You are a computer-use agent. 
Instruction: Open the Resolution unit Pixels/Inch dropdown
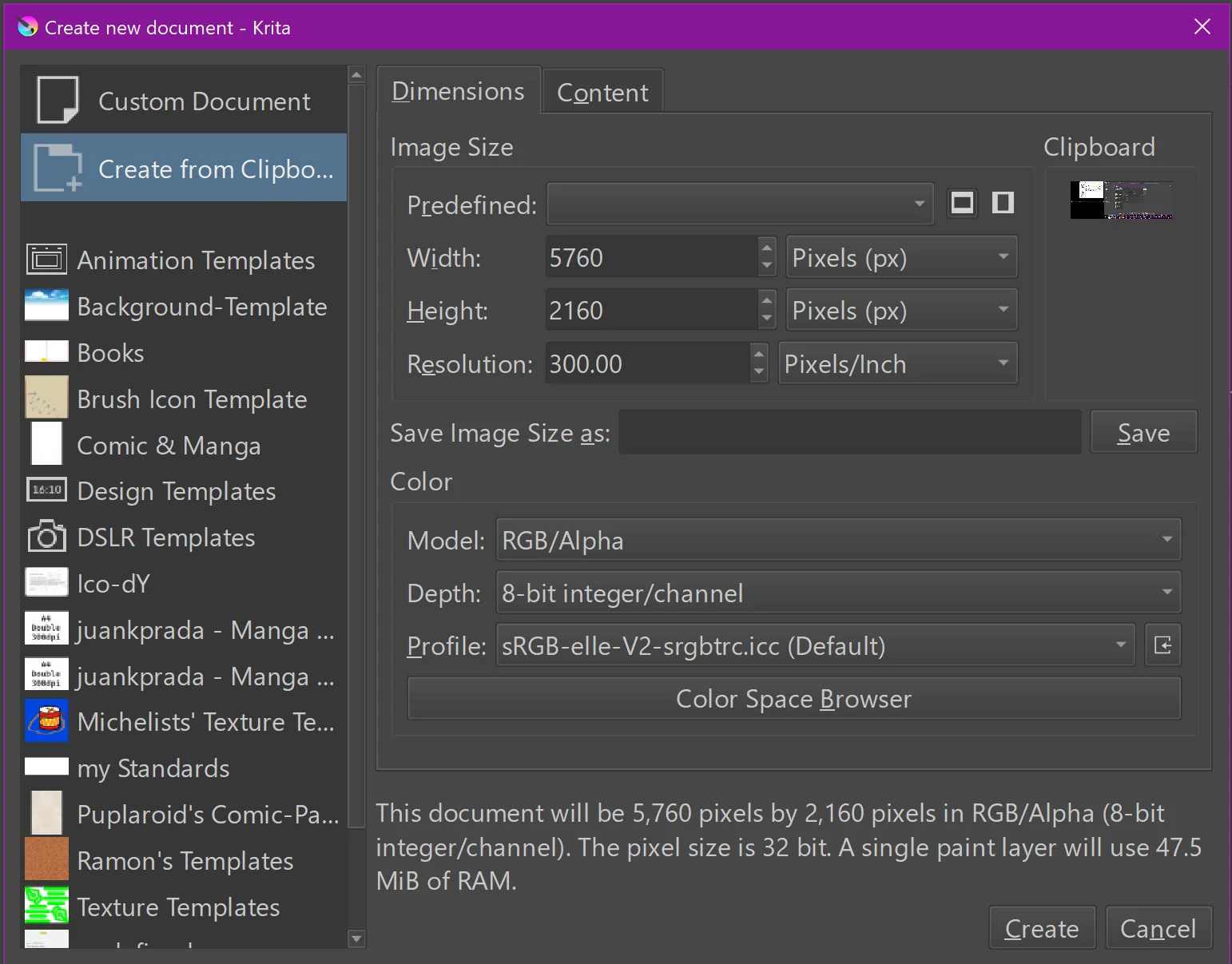click(898, 363)
